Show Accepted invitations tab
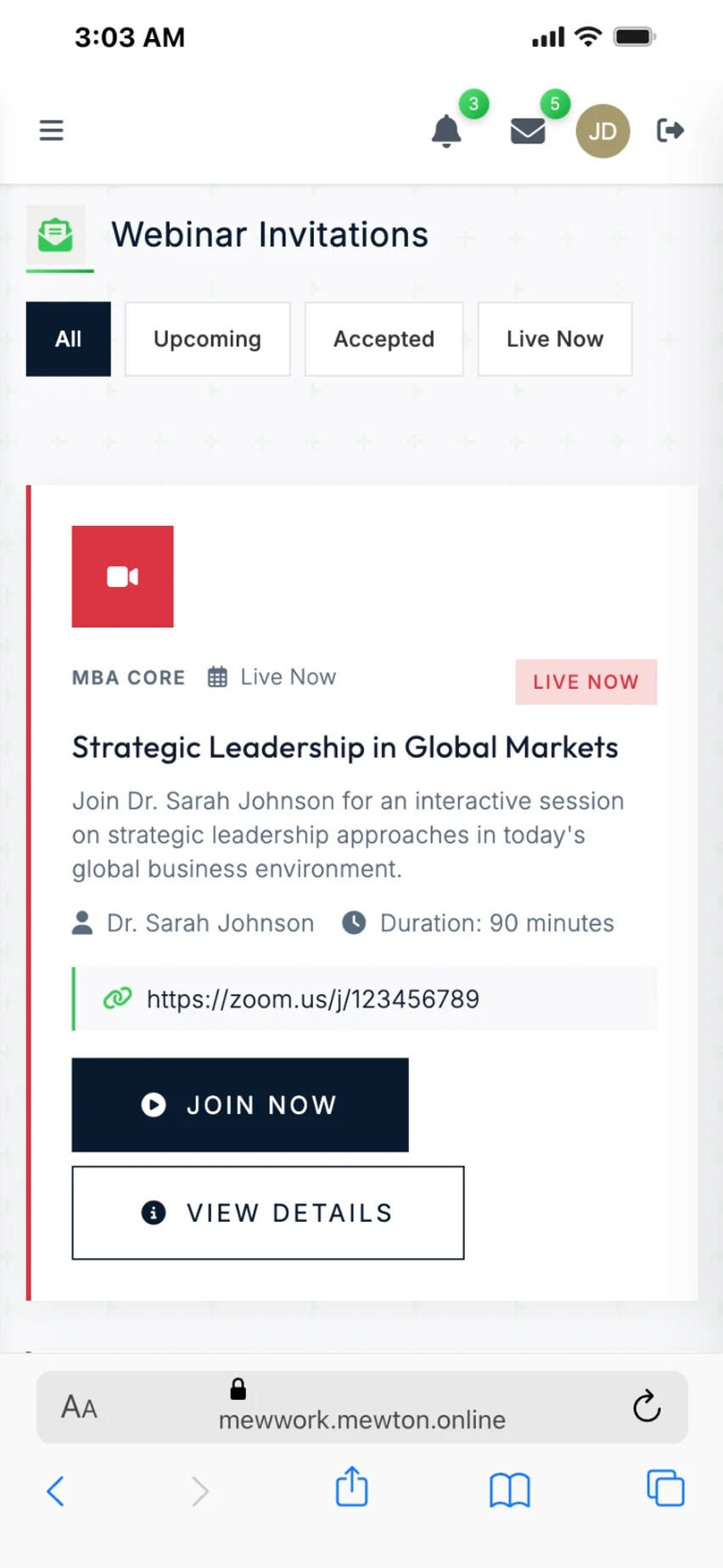The width and height of the screenshot is (723, 1568). [x=384, y=339]
